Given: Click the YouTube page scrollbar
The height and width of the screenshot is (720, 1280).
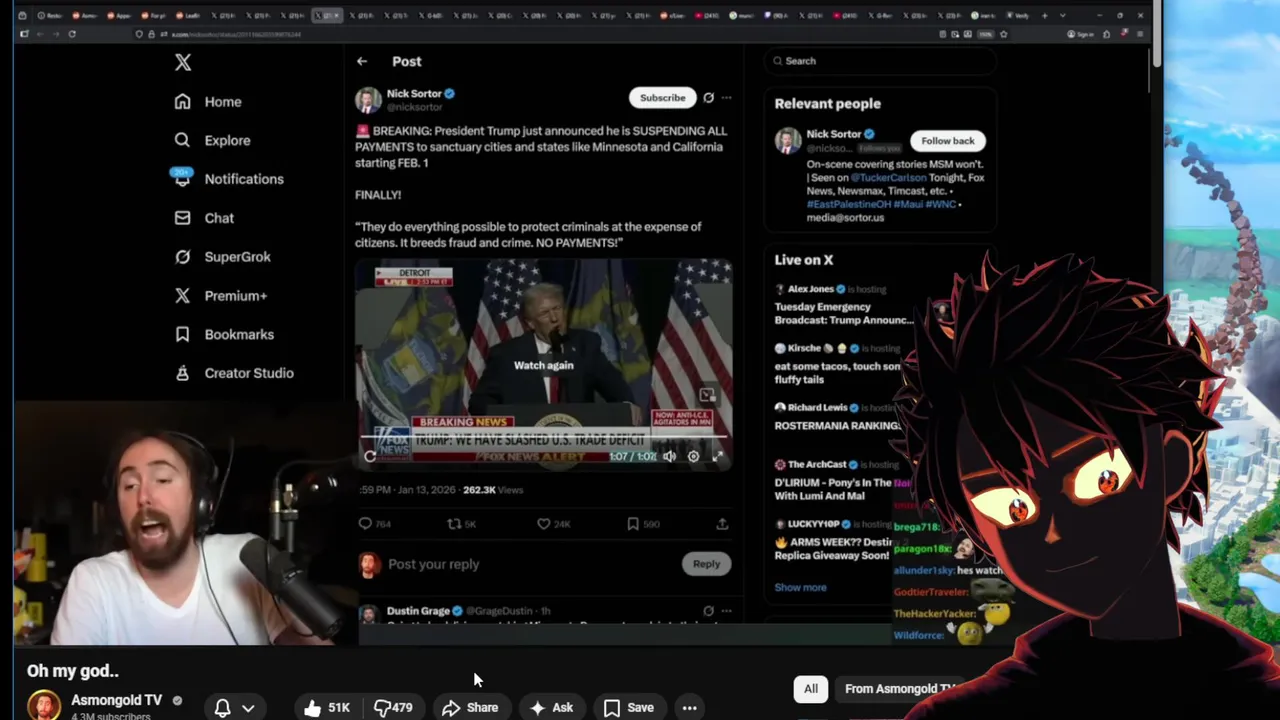Looking at the screenshot, I should pos(1157,35).
